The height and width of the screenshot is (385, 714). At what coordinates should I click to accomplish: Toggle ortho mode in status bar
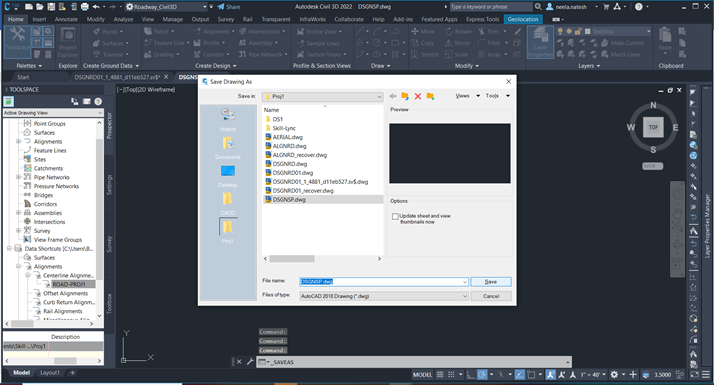coord(471,375)
